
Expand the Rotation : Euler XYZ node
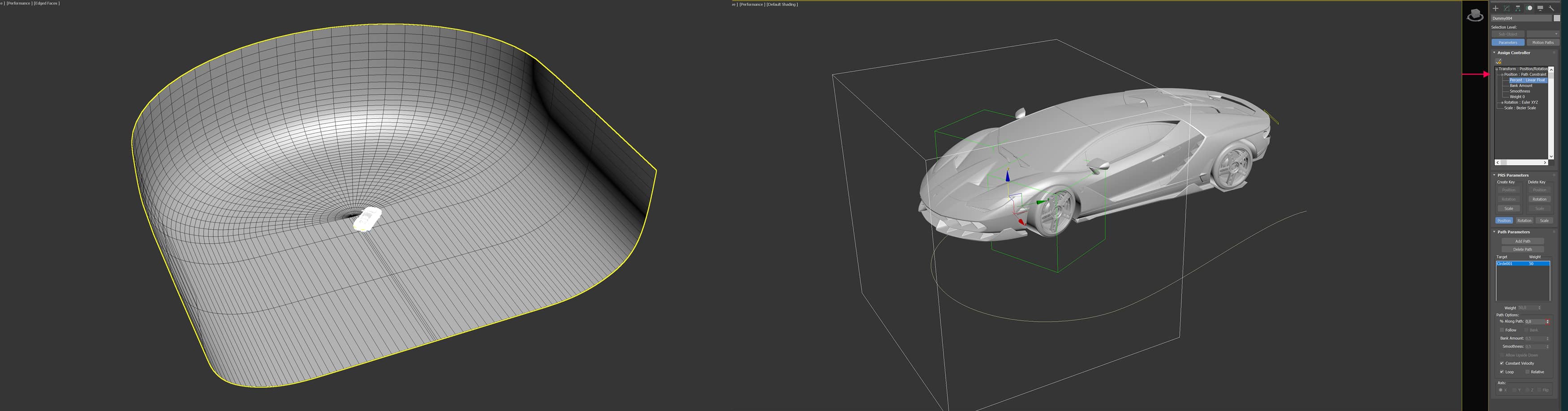click(x=1502, y=103)
